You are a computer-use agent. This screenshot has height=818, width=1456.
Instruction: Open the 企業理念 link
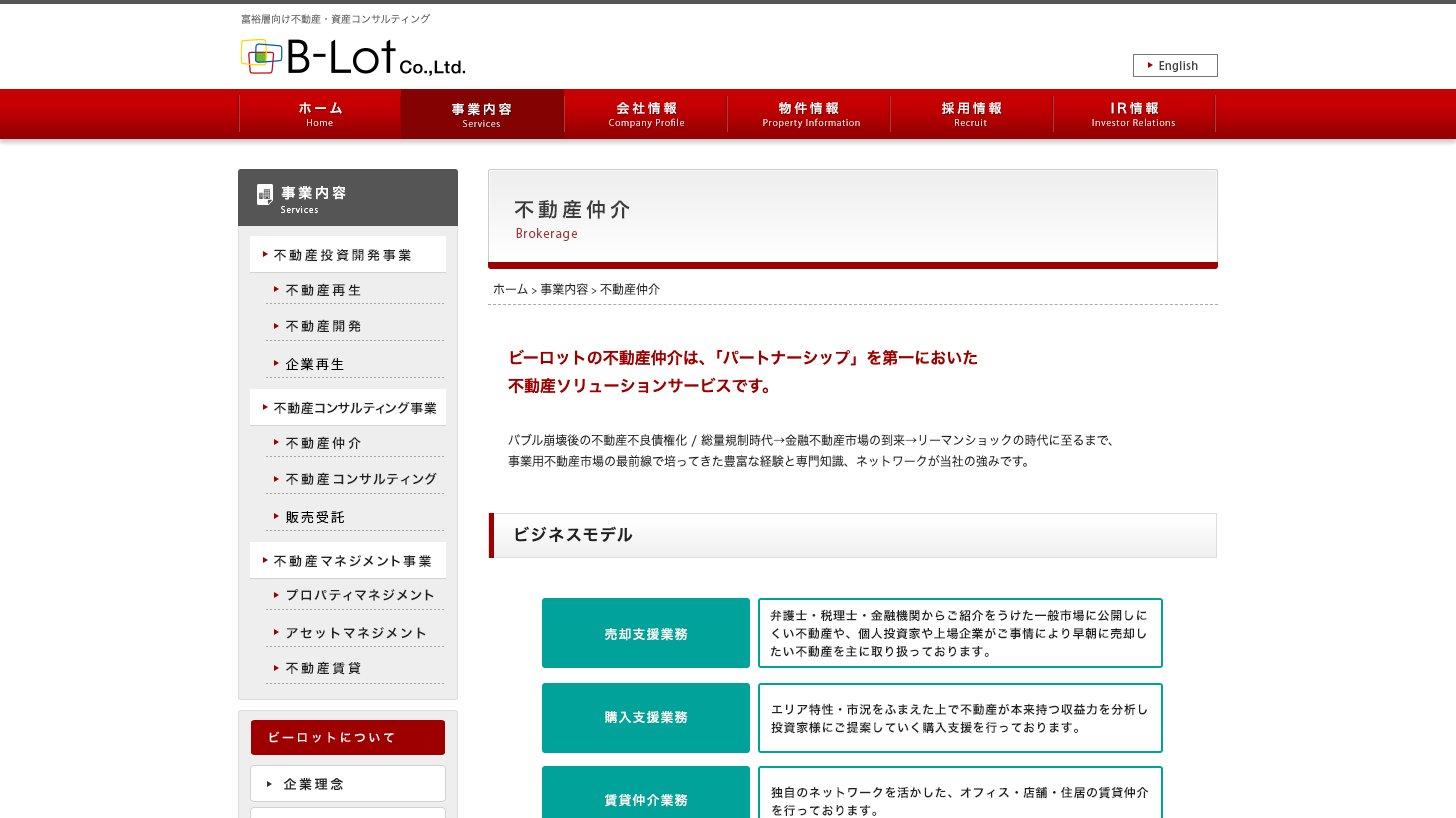(x=348, y=784)
